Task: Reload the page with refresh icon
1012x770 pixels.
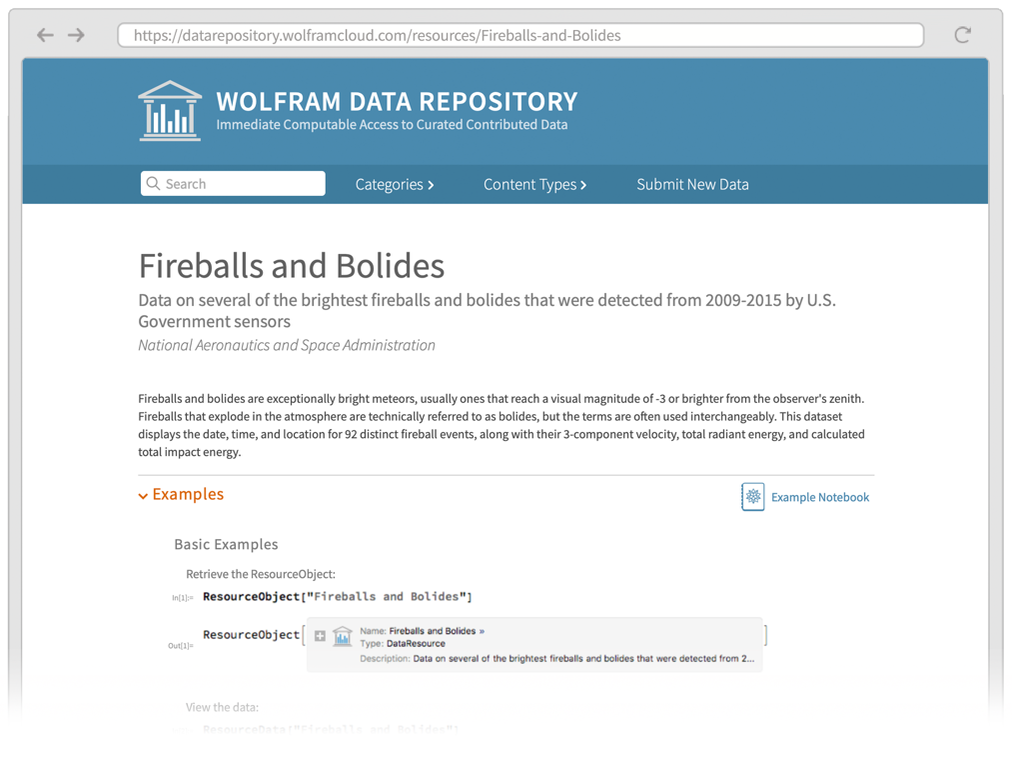Action: pyautogui.click(x=963, y=35)
